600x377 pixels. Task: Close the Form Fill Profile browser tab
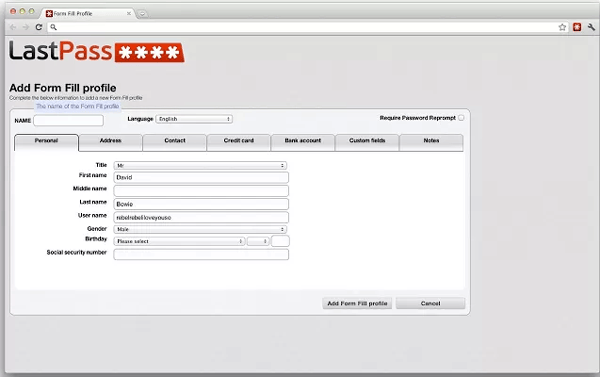coord(129,13)
